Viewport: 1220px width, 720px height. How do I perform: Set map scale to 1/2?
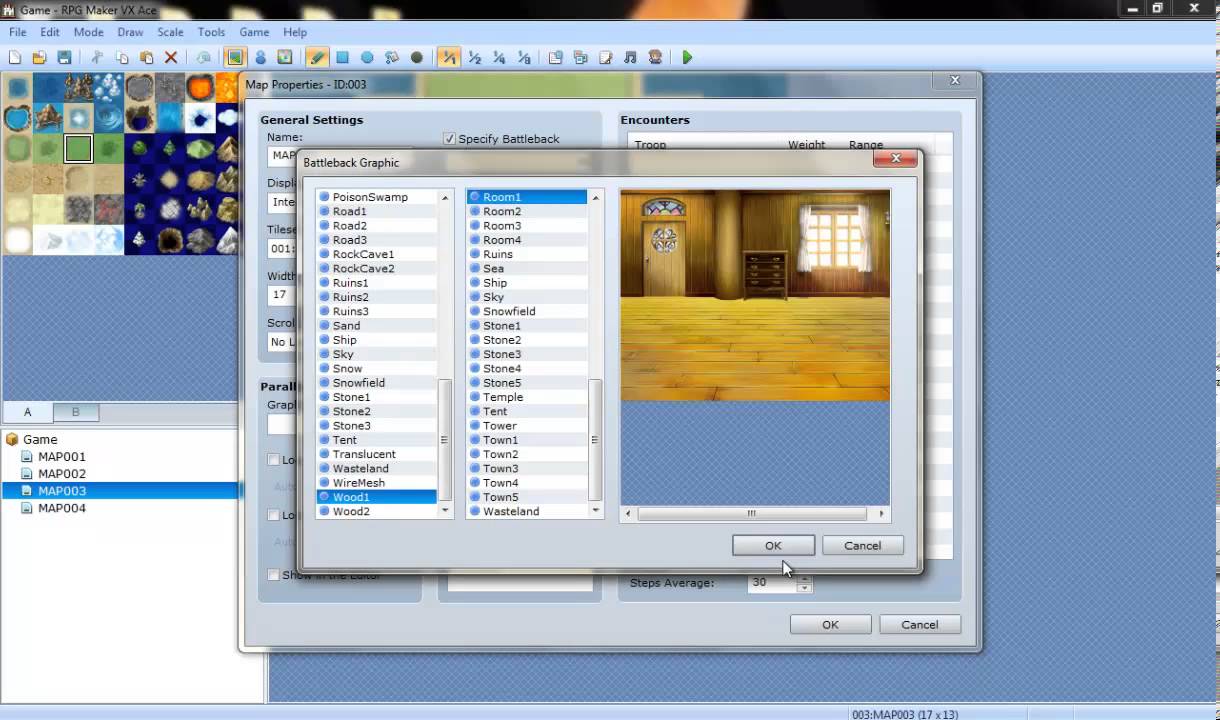pyautogui.click(x=474, y=58)
